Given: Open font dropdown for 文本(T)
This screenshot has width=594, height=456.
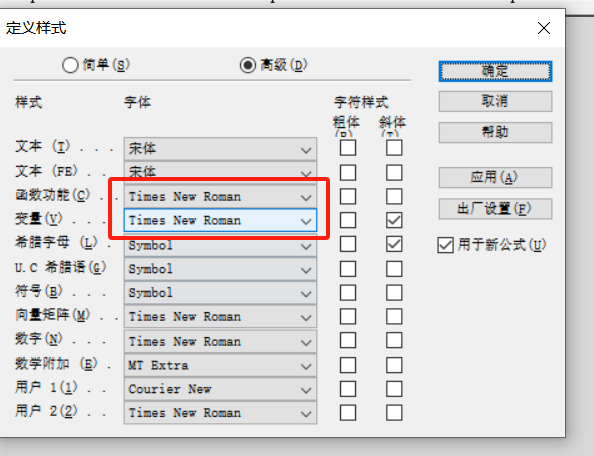Looking at the screenshot, I should click(220, 148).
